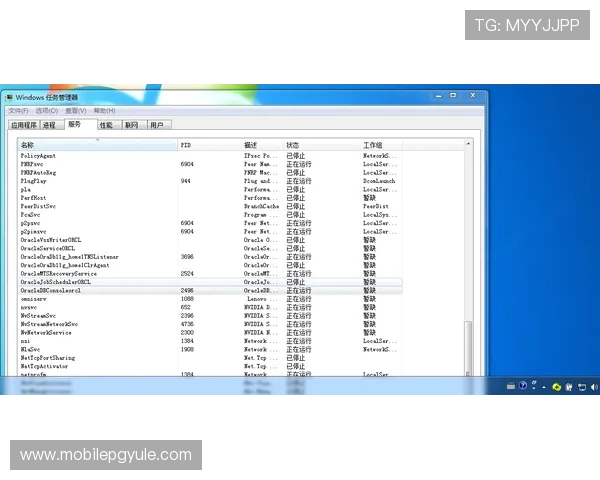Sort by the 描述 column header
This screenshot has width=600, height=480.
tap(262, 145)
